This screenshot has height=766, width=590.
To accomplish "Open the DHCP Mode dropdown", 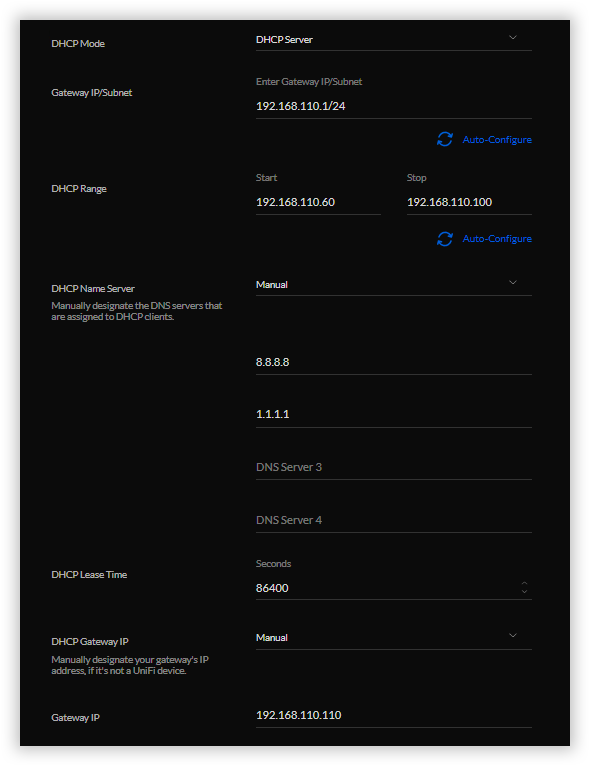I will pos(394,40).
